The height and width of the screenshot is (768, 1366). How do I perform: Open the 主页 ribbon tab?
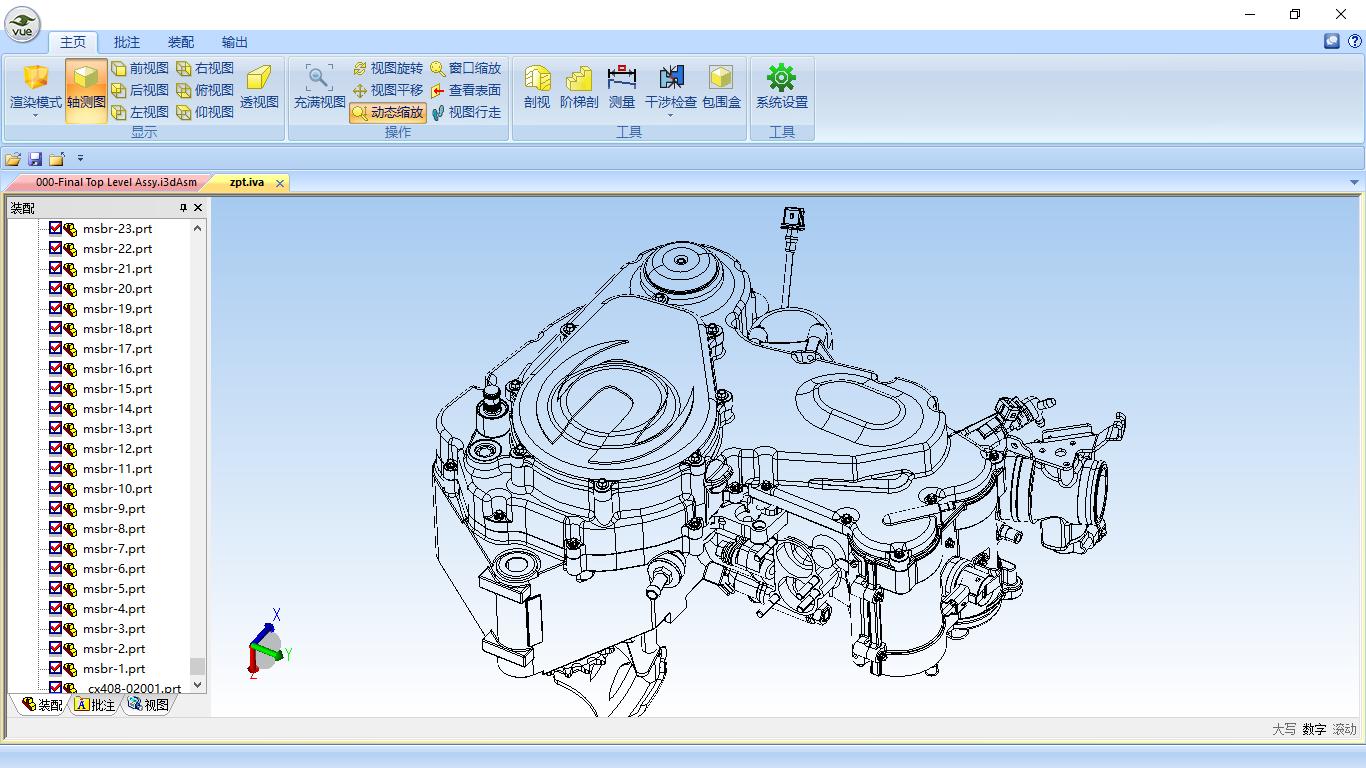[73, 42]
